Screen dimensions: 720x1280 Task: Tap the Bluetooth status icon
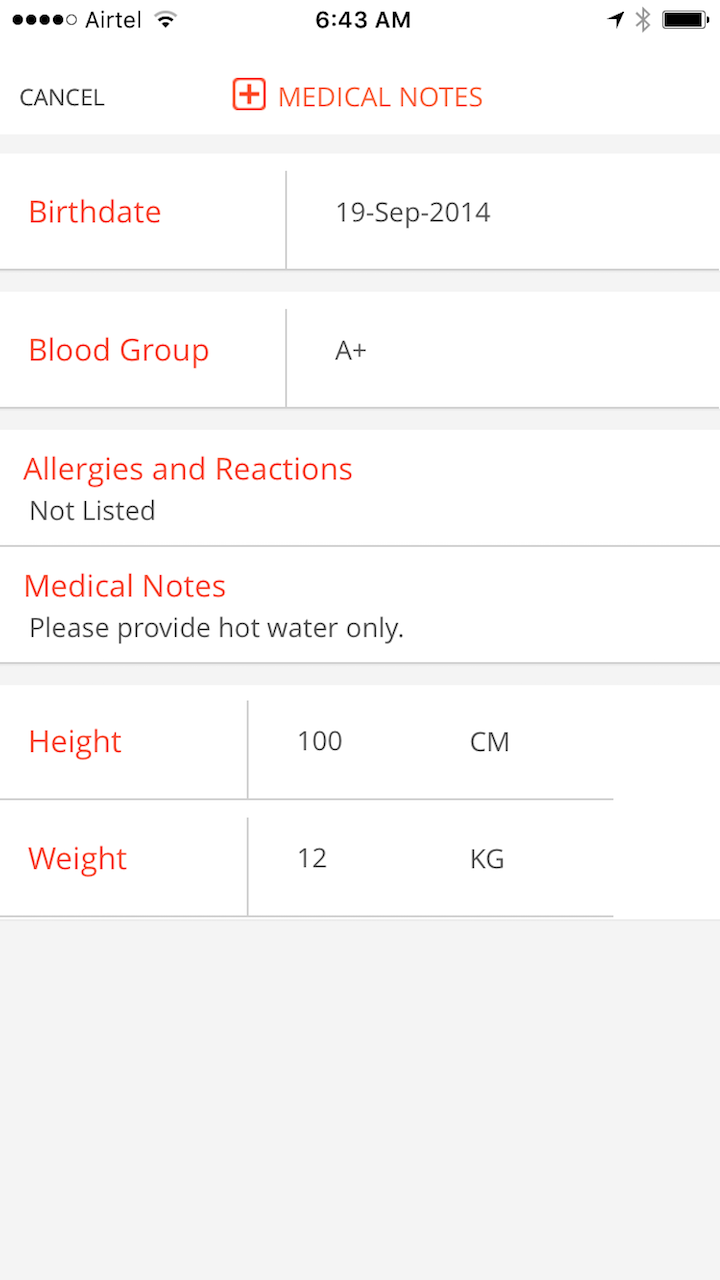coord(644,20)
